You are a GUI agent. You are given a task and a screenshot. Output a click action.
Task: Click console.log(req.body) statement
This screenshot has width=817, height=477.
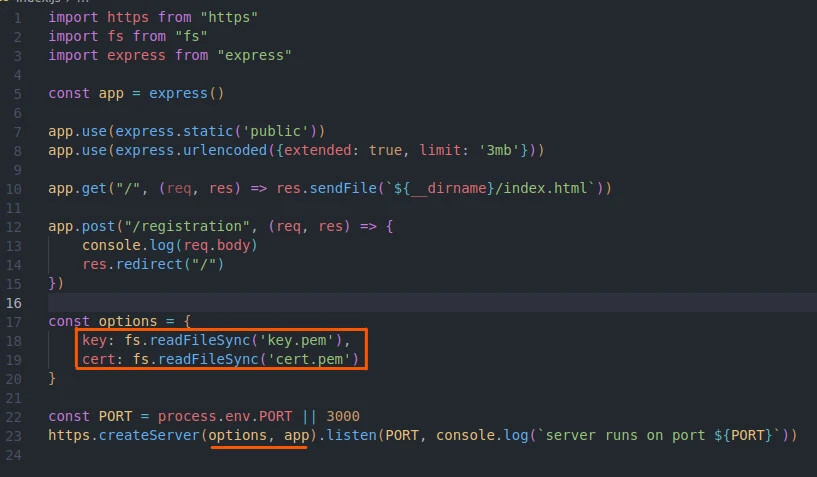click(x=170, y=245)
